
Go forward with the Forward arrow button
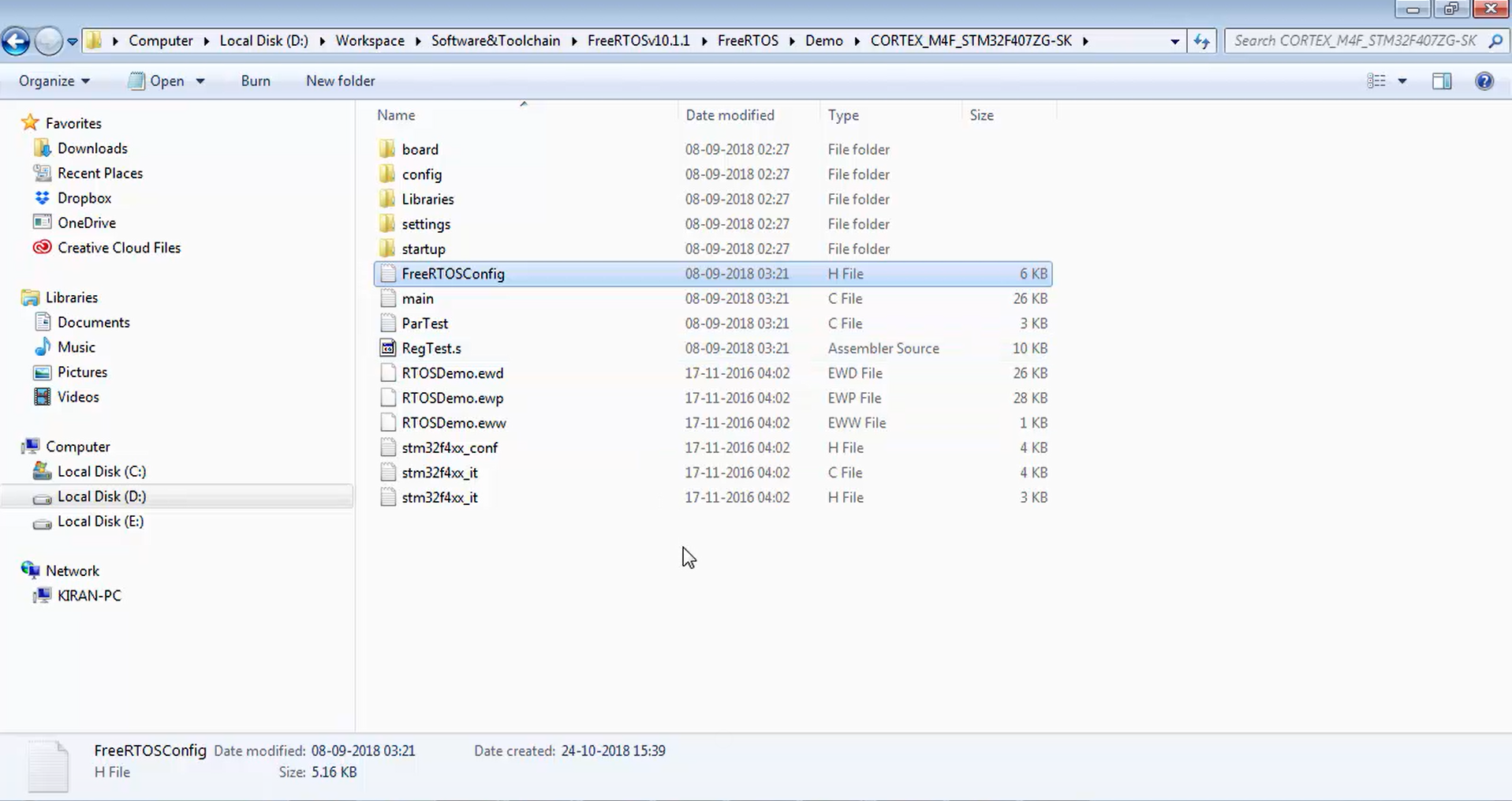point(48,41)
